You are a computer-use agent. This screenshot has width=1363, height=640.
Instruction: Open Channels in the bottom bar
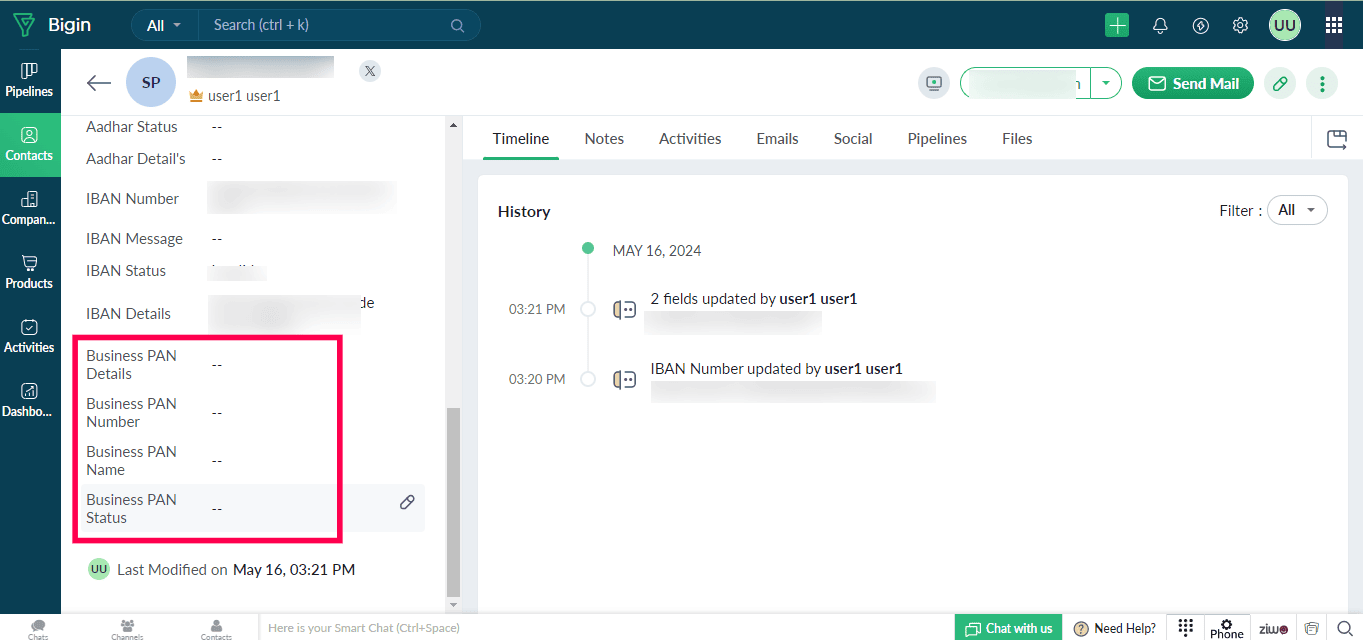pos(127,629)
